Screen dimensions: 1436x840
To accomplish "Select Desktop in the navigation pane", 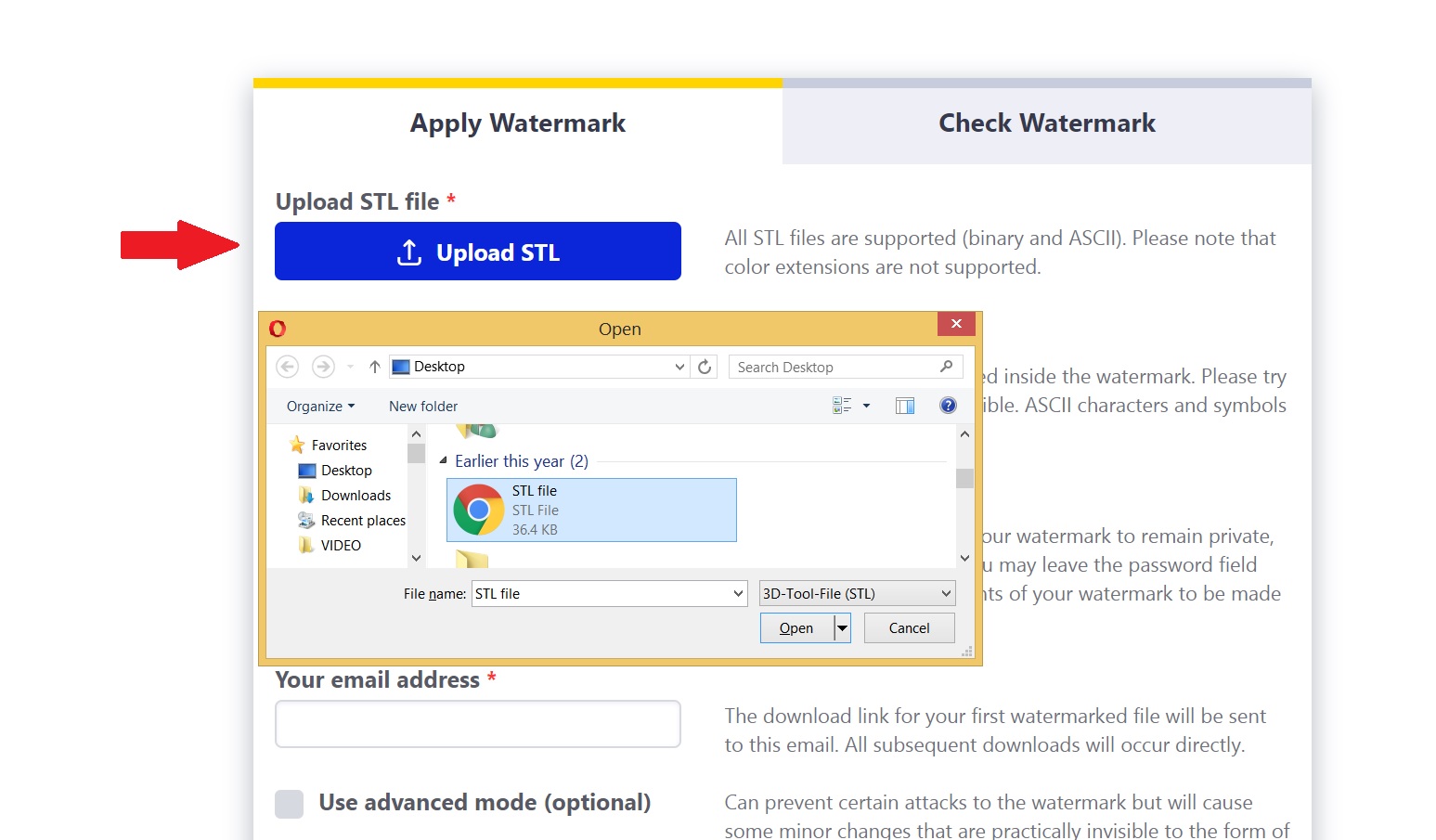I will (x=335, y=470).
